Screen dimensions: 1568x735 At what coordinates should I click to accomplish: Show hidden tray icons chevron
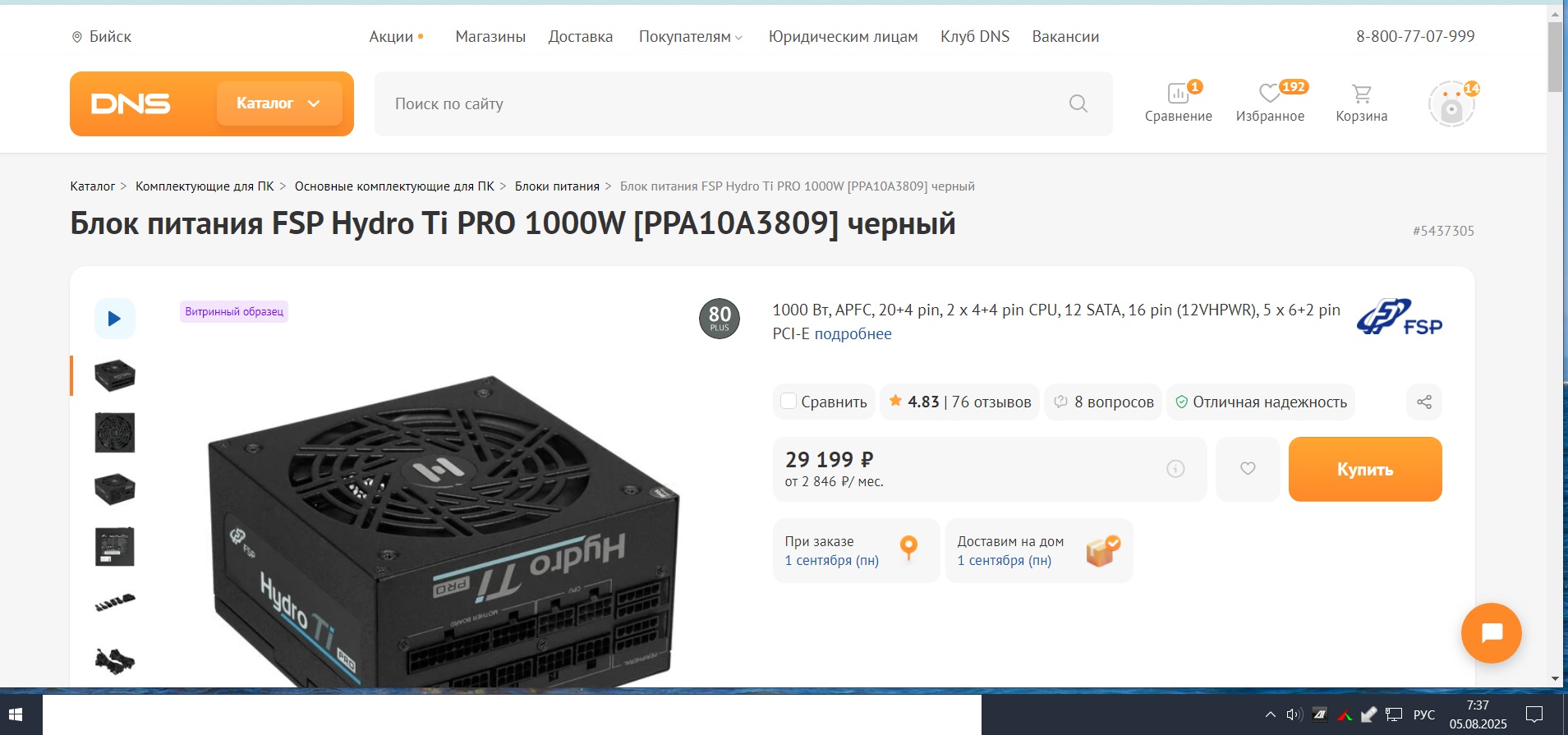pyautogui.click(x=1270, y=714)
